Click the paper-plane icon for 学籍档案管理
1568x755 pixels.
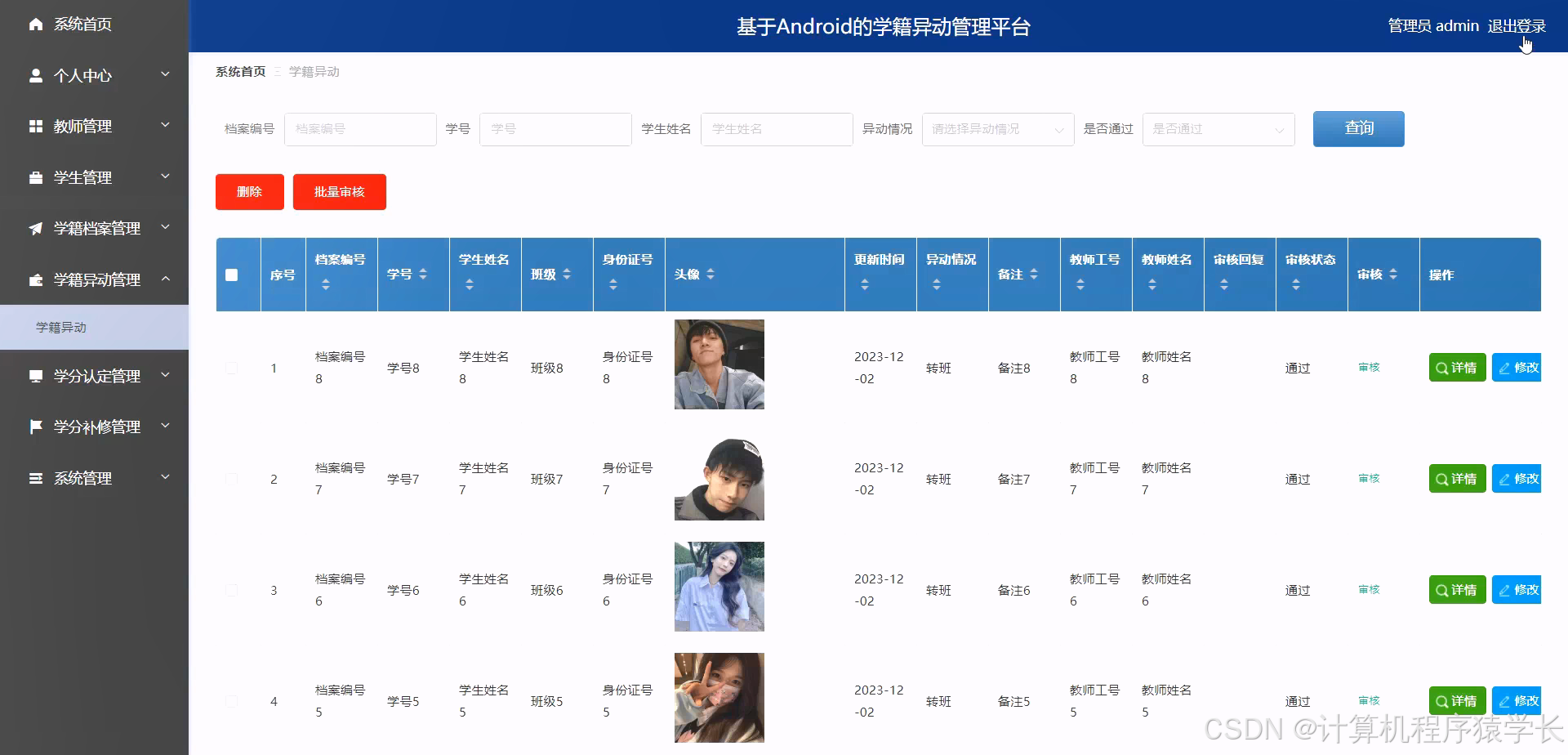coord(35,228)
